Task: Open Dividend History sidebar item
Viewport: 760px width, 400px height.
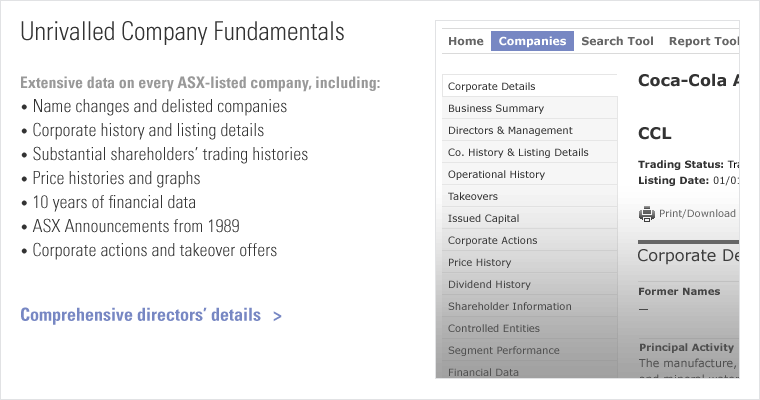Action: point(489,285)
